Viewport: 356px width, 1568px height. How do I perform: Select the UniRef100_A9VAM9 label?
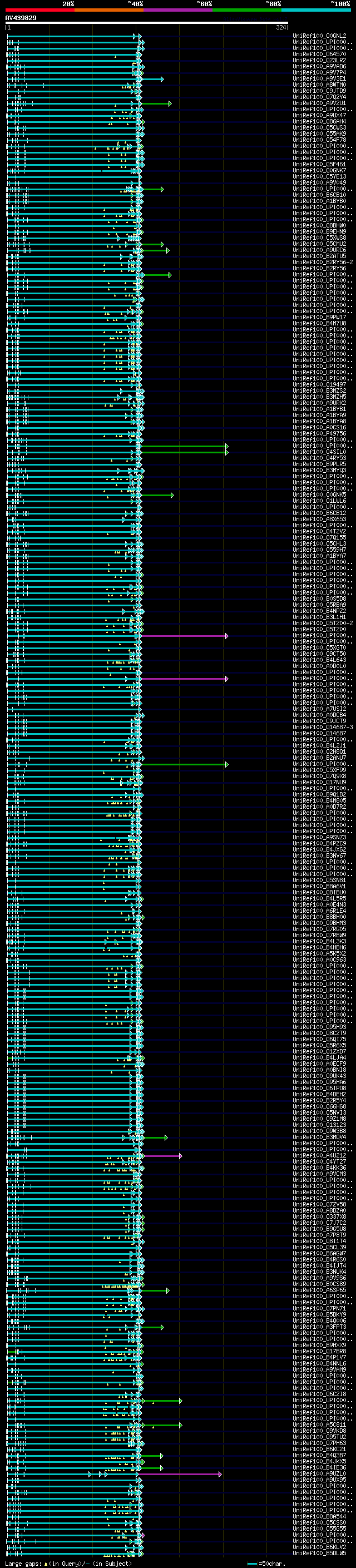(319, 1369)
